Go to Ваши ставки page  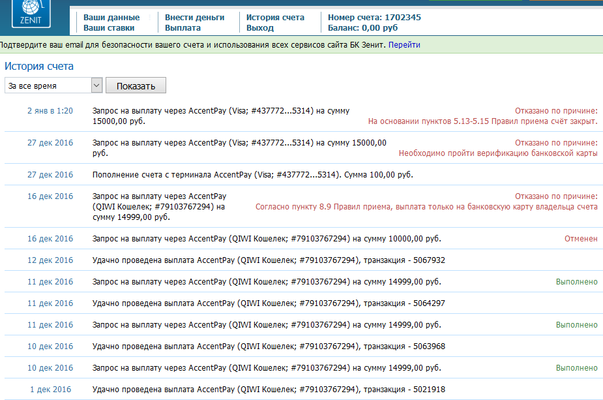112,29
